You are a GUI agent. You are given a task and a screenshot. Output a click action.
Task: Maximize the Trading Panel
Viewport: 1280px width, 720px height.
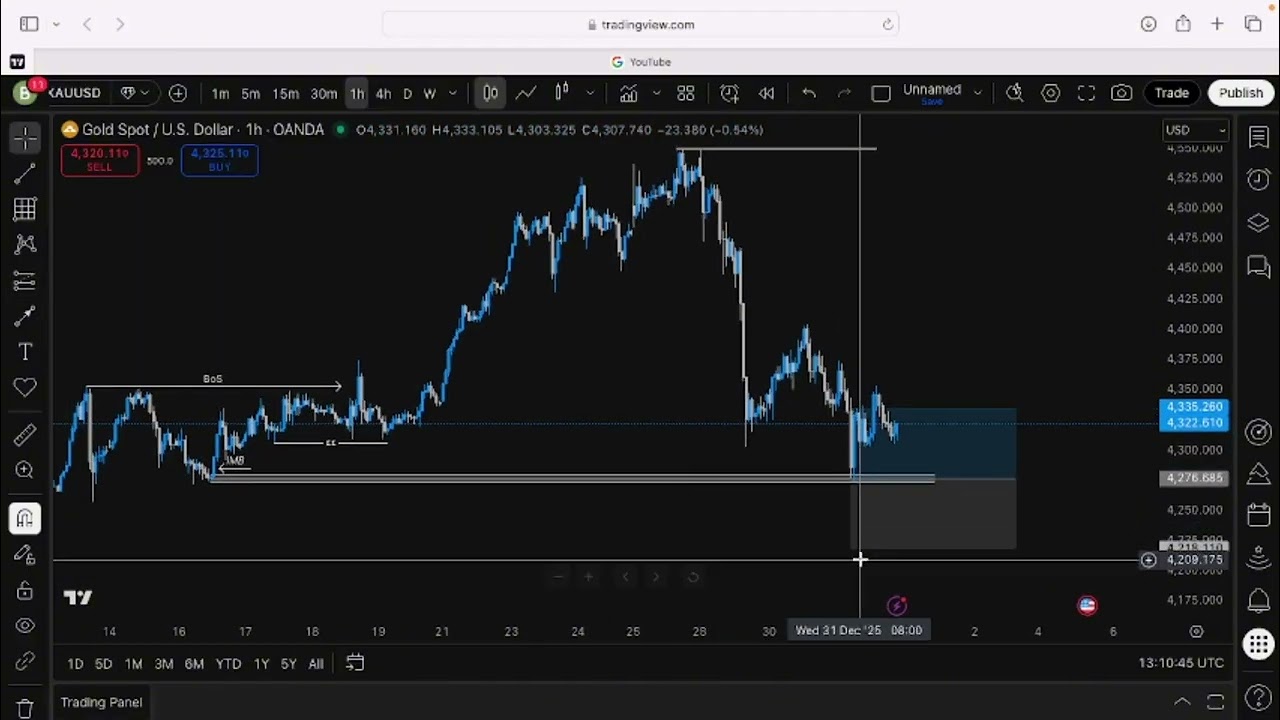click(1216, 702)
